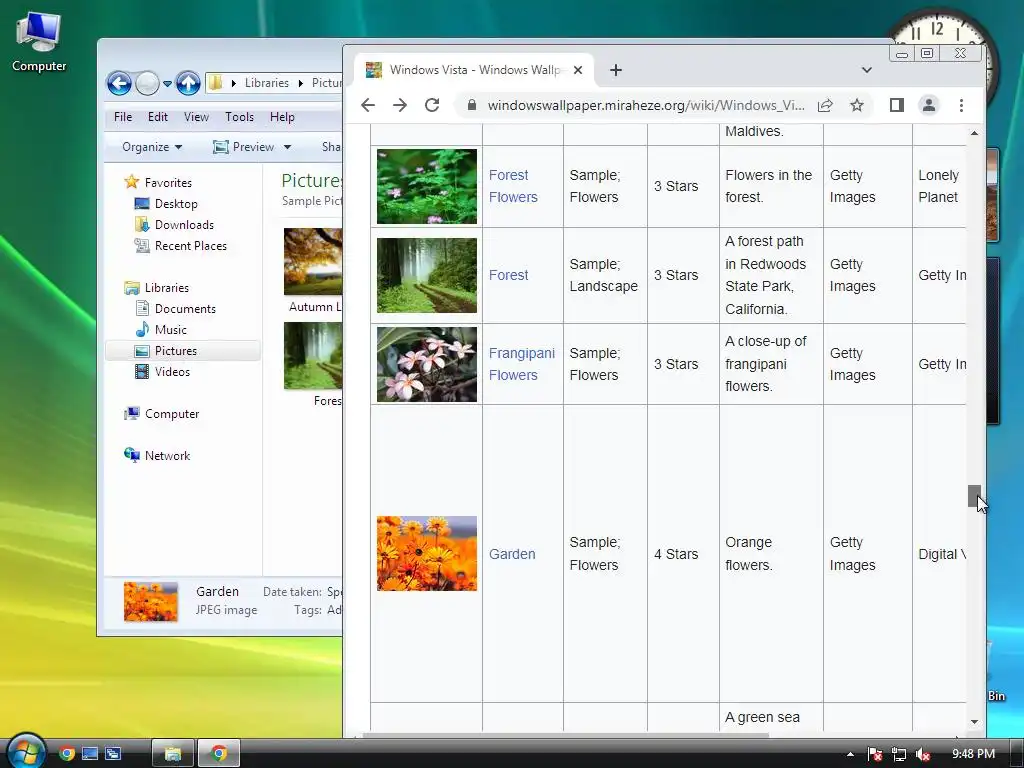Go forward in Chrome browser
The width and height of the screenshot is (1024, 768).
(x=400, y=105)
